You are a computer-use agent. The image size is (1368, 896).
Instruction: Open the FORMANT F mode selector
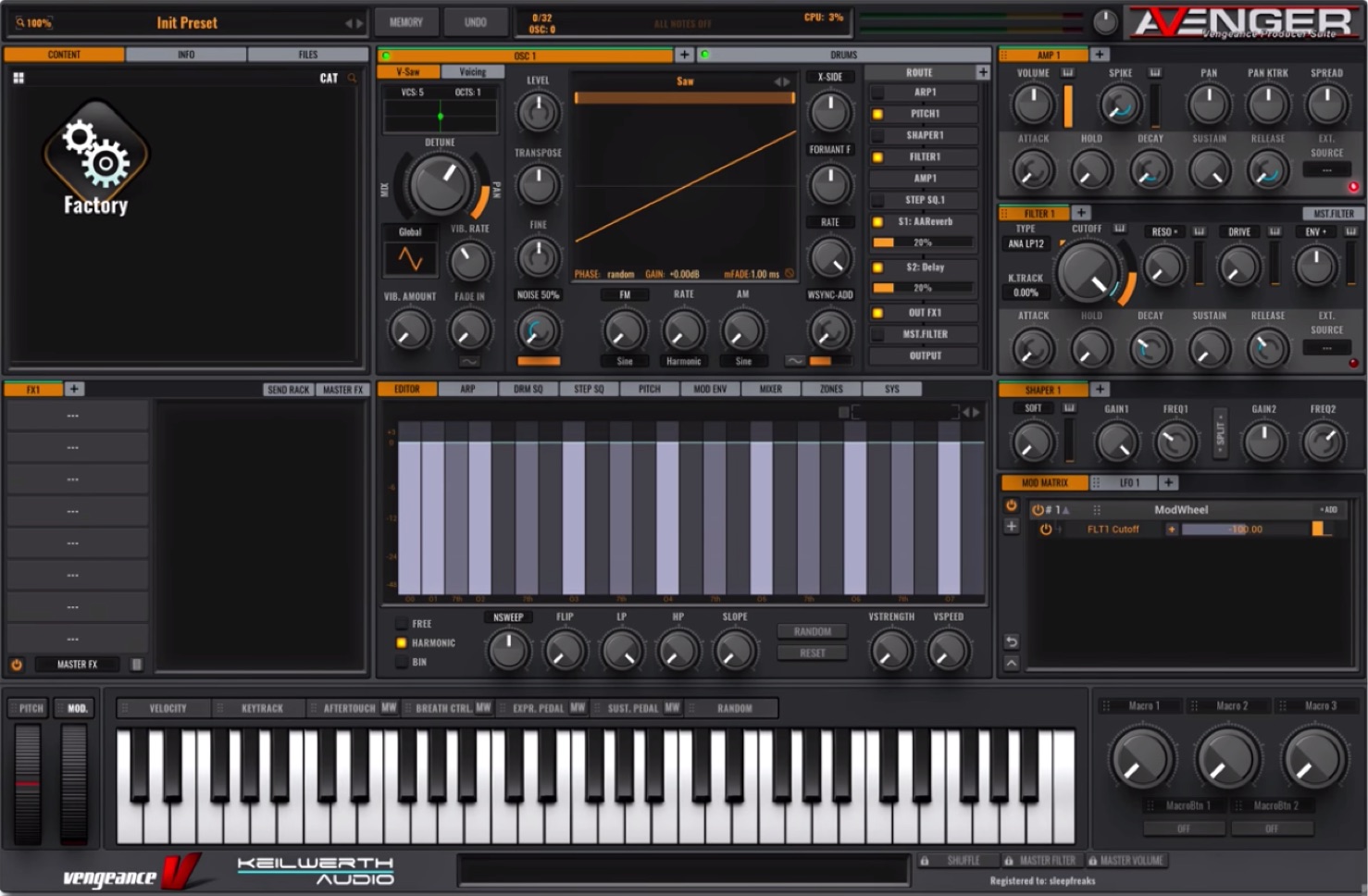(829, 150)
